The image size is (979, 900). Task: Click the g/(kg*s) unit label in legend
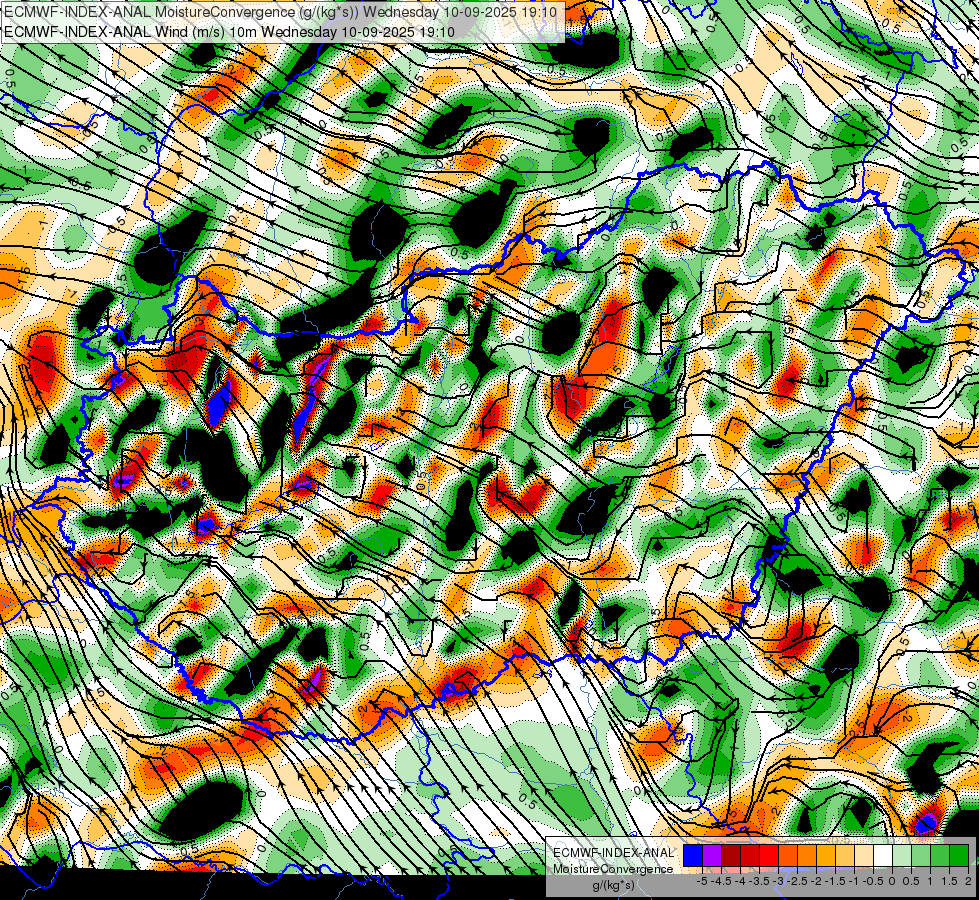tap(614, 886)
